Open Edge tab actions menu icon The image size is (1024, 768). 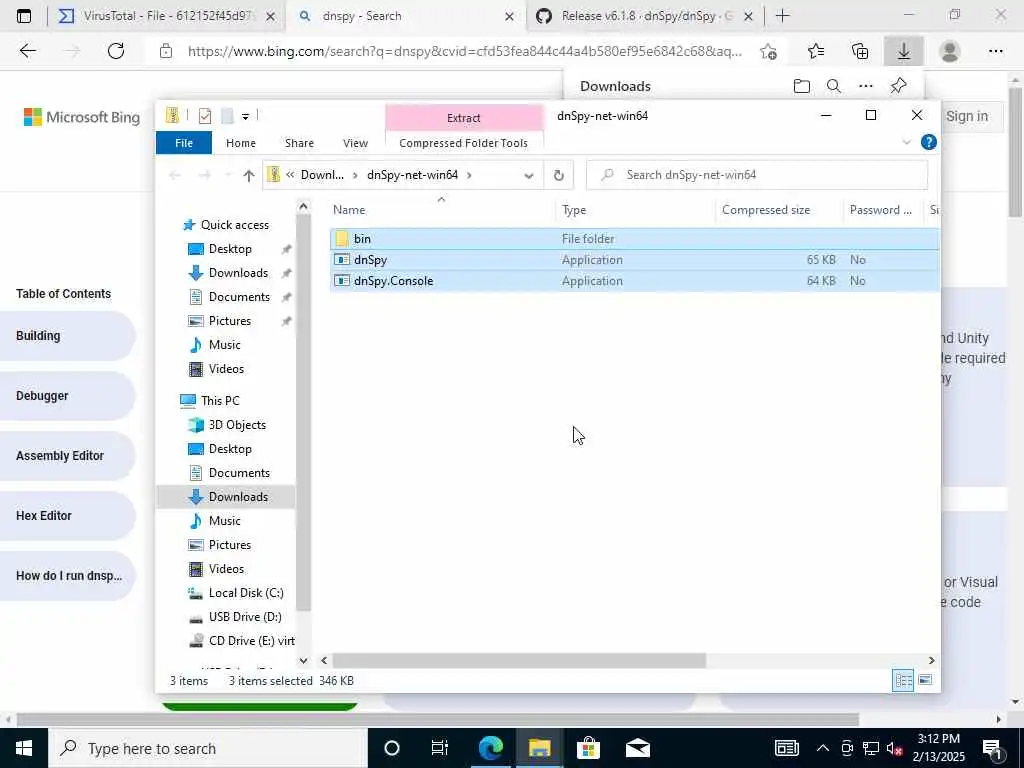point(24,16)
